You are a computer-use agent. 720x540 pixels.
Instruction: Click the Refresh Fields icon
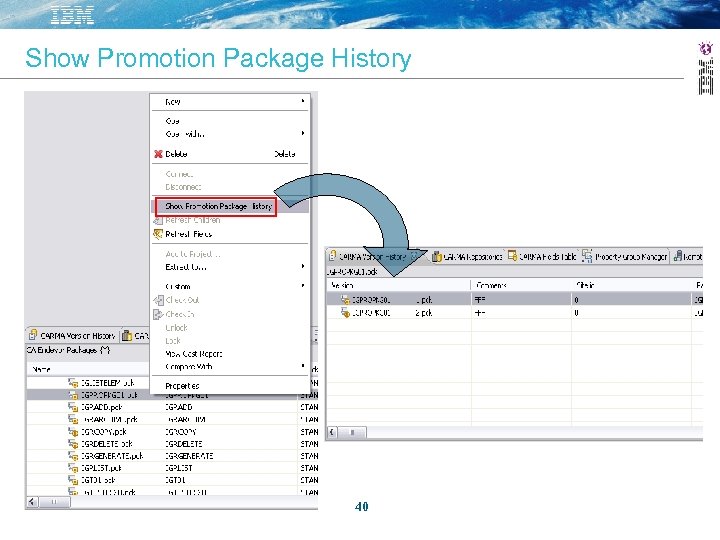158,234
